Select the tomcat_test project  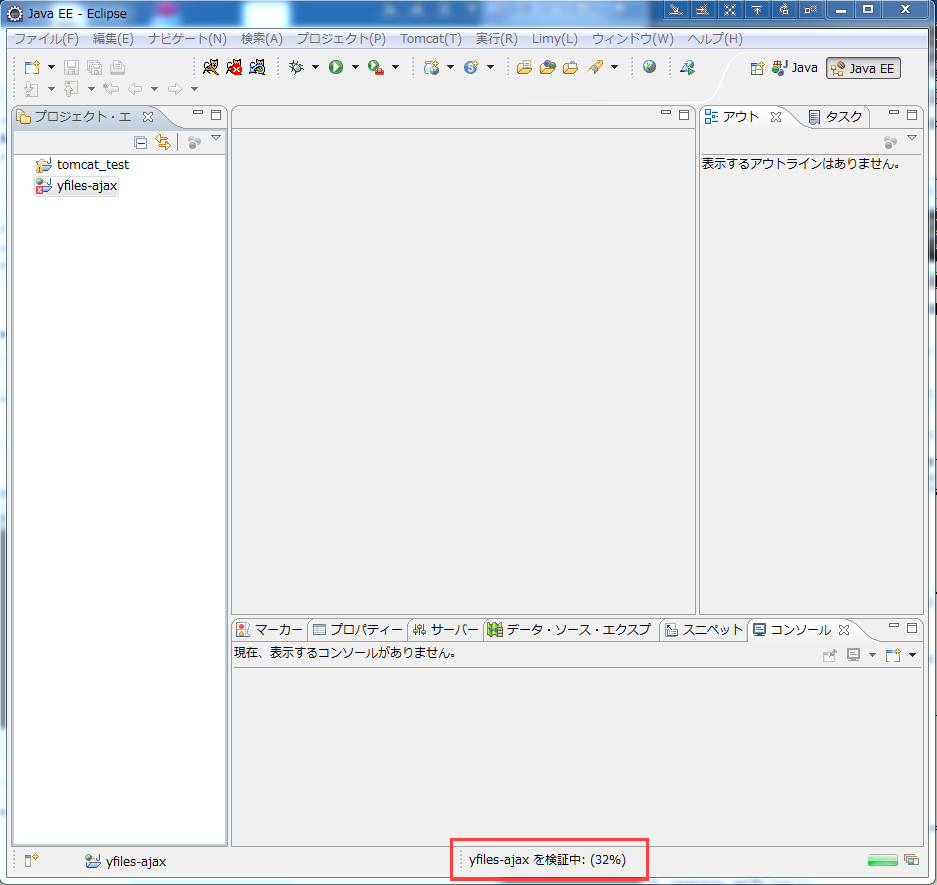tap(92, 164)
